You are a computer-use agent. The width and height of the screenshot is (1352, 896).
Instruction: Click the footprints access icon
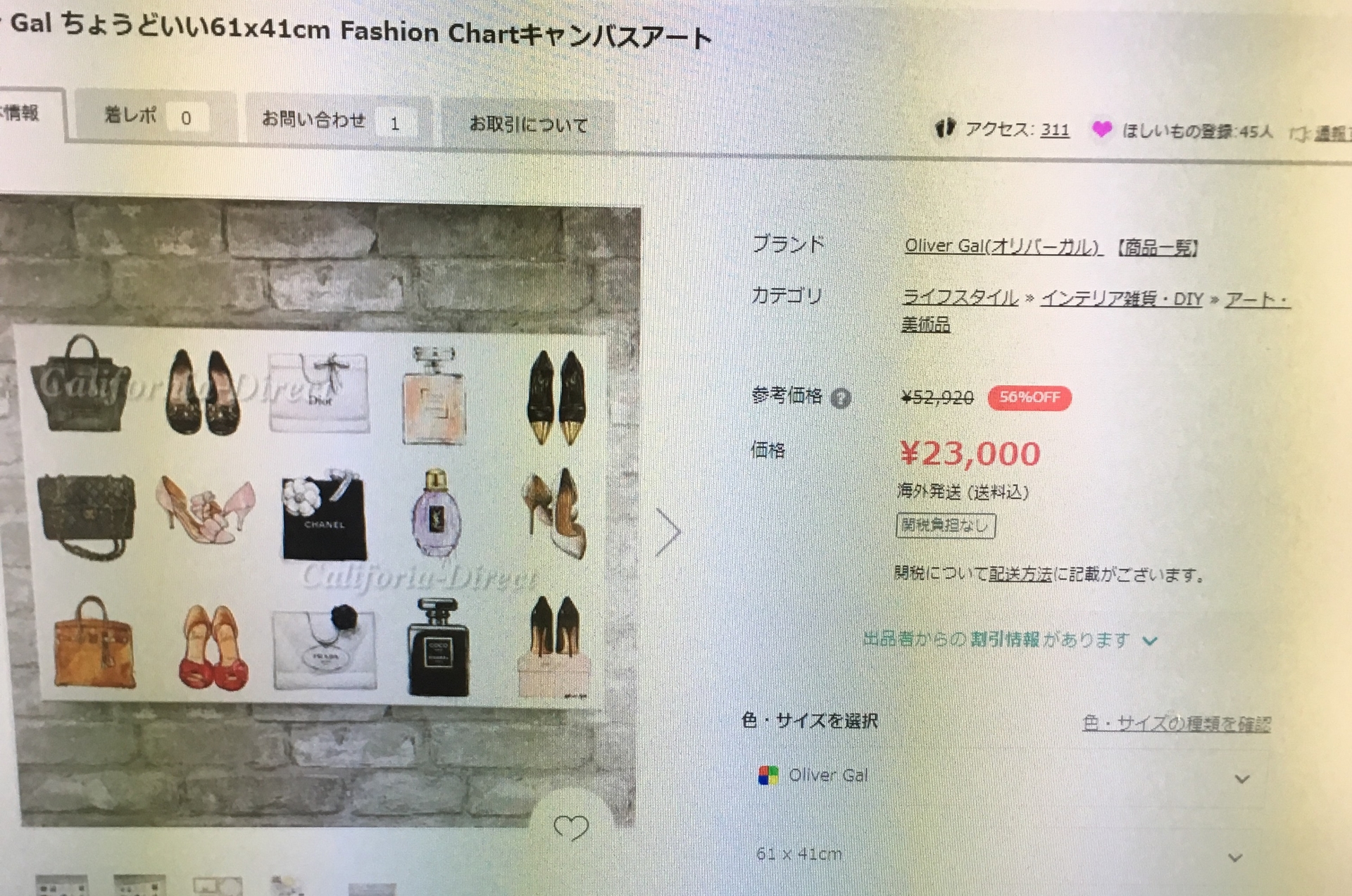944,128
